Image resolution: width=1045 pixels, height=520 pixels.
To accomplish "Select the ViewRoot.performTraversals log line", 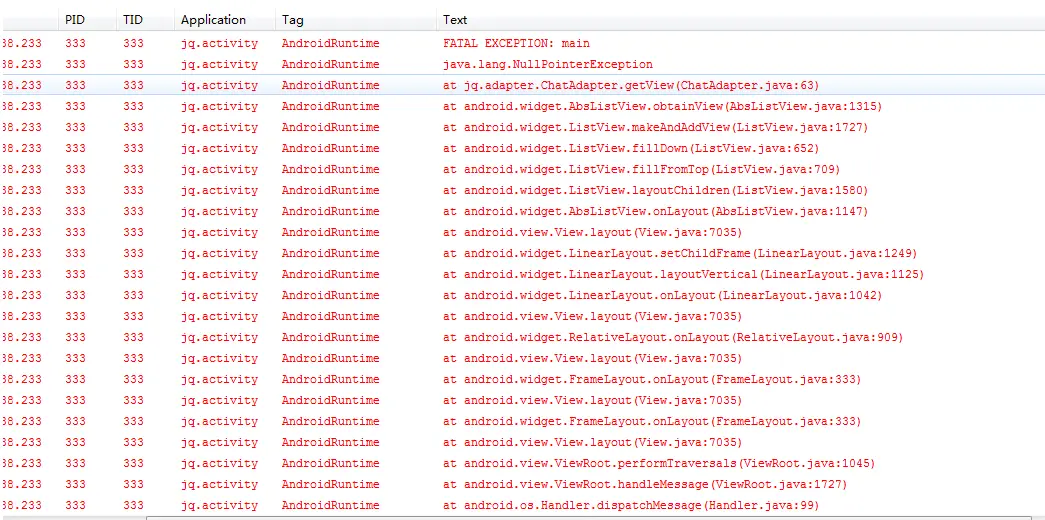I will pos(522,463).
